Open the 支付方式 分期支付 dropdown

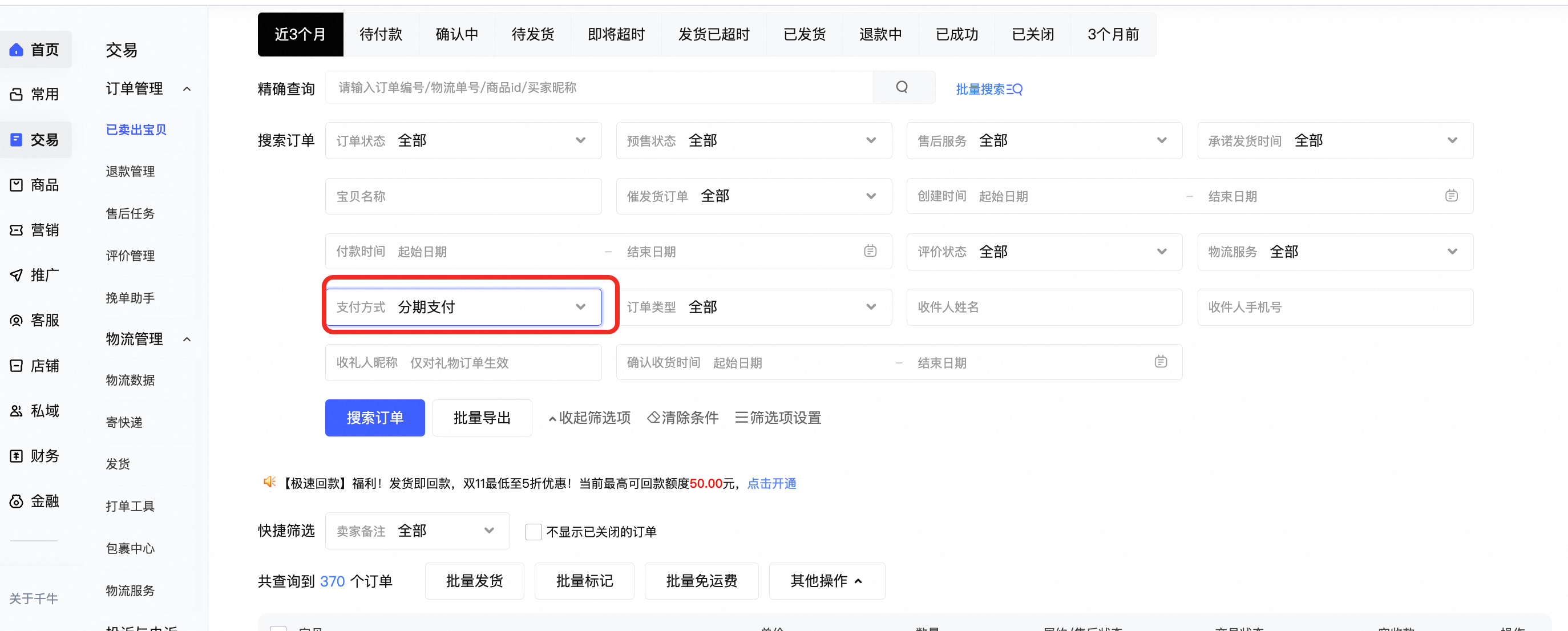click(463, 307)
